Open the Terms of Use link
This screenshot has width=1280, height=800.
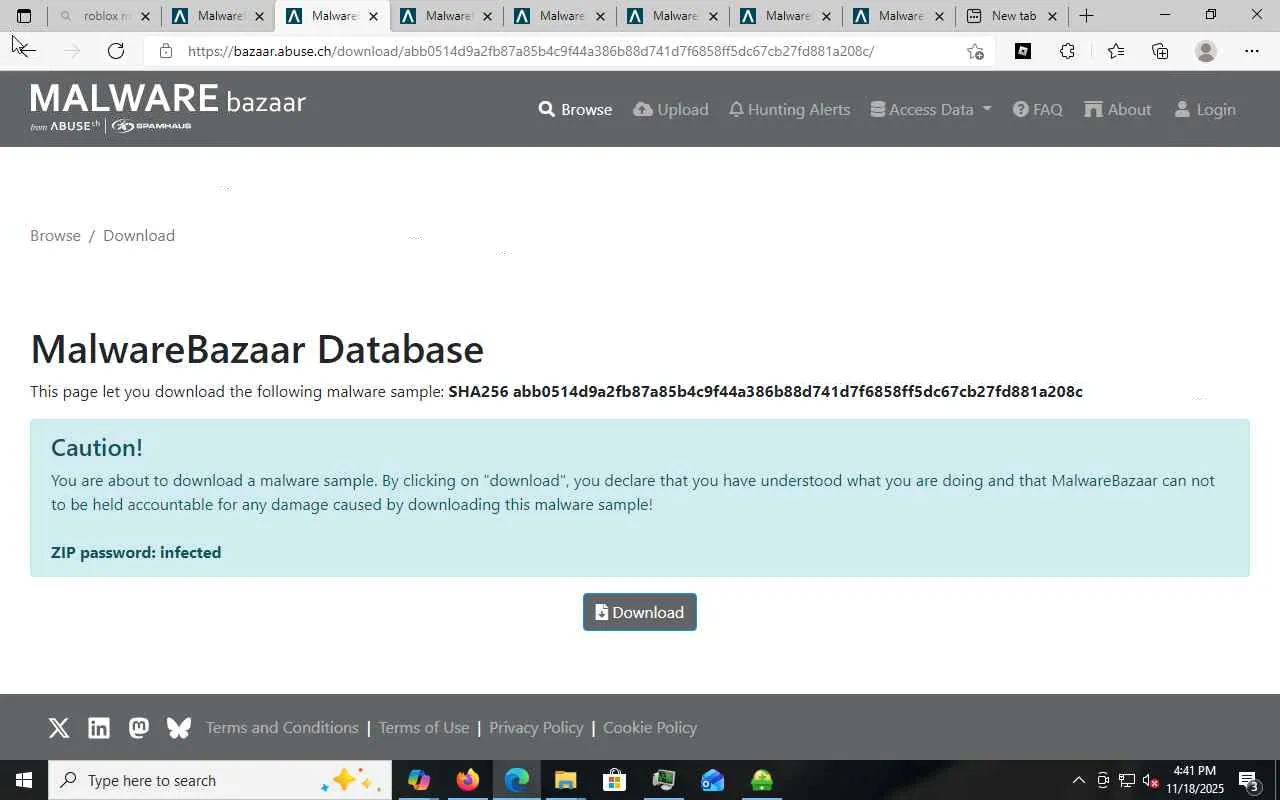pyautogui.click(x=424, y=727)
